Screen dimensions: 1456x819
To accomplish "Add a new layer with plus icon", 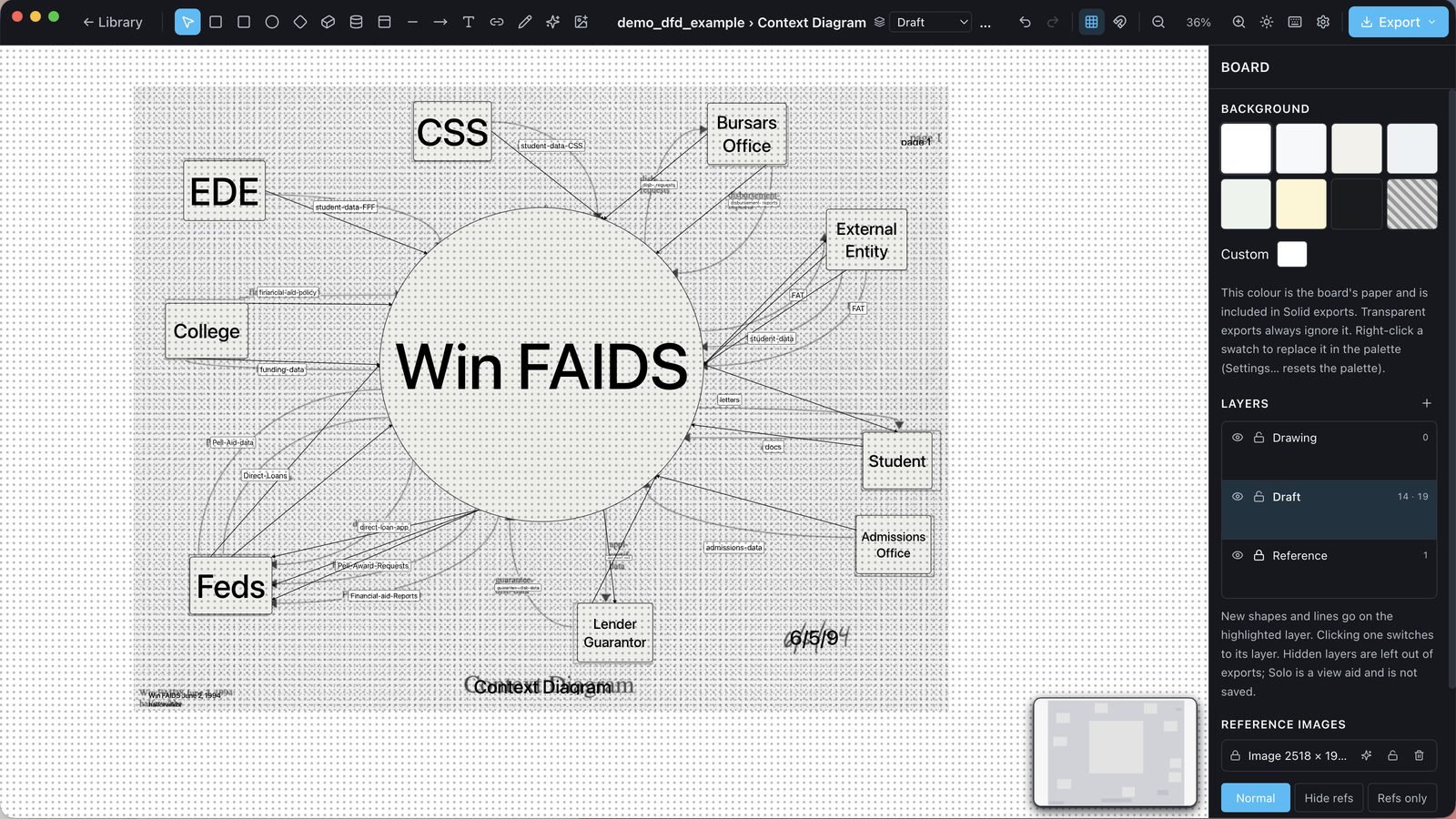I will click(1427, 403).
